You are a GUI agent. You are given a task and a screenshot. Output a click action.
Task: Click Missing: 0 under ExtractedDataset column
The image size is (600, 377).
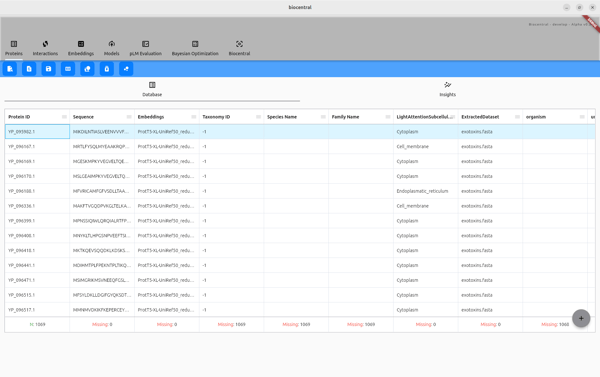point(490,325)
